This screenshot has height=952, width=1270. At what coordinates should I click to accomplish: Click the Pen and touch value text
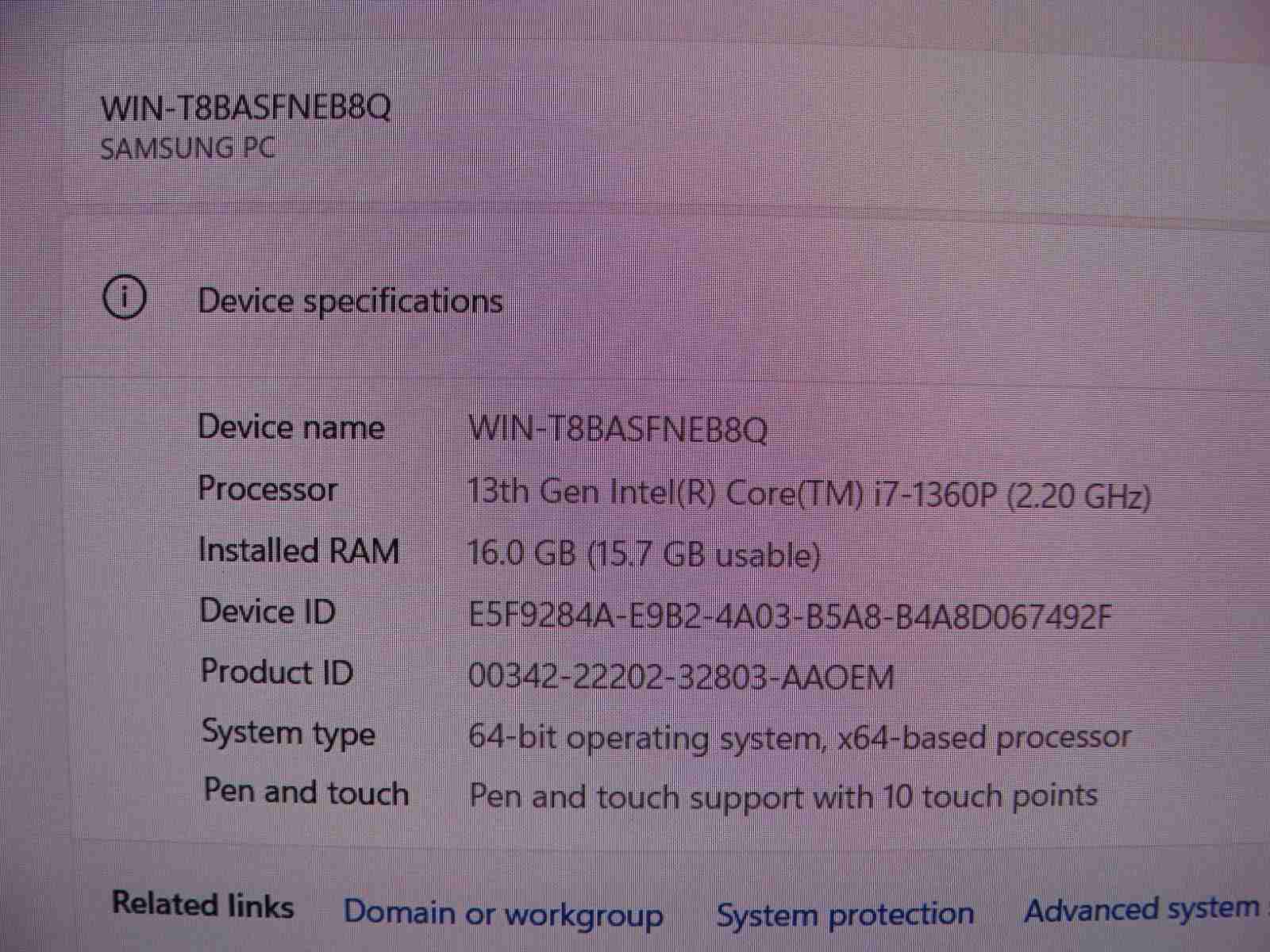783,796
